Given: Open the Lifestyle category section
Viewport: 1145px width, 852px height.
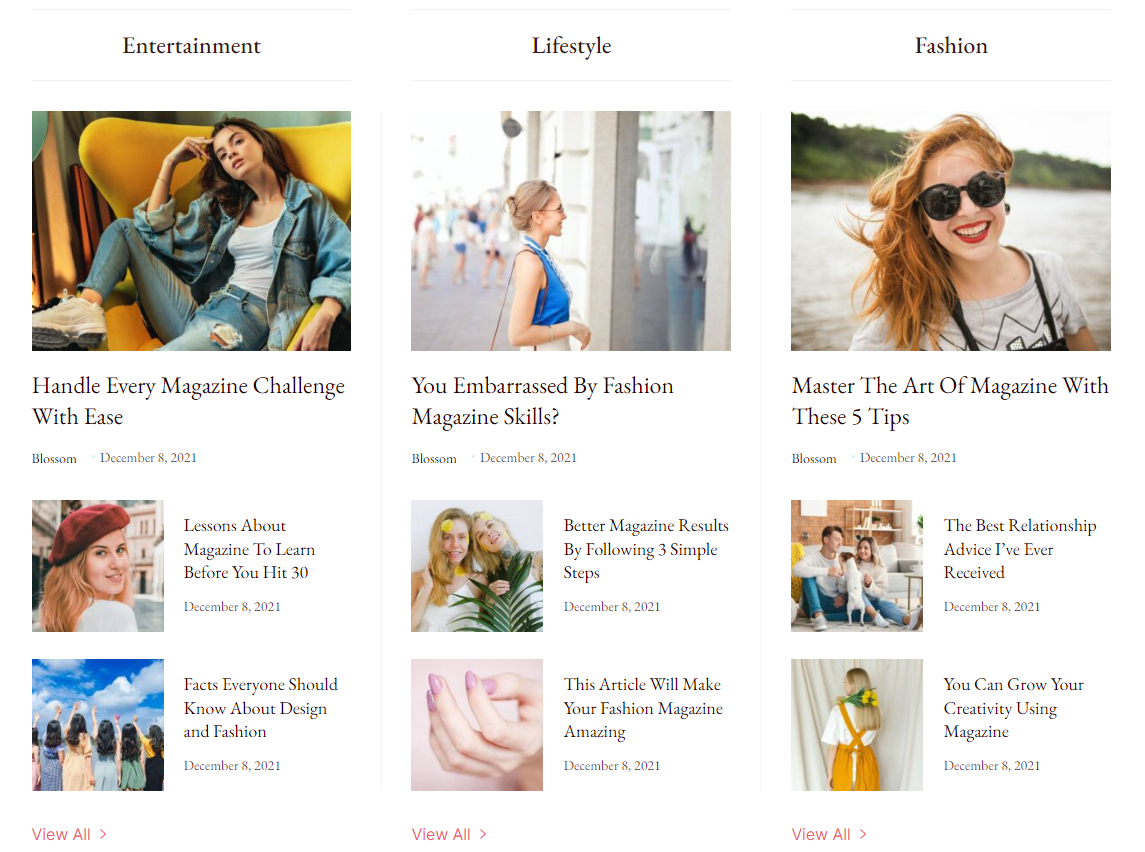Looking at the screenshot, I should (571, 45).
